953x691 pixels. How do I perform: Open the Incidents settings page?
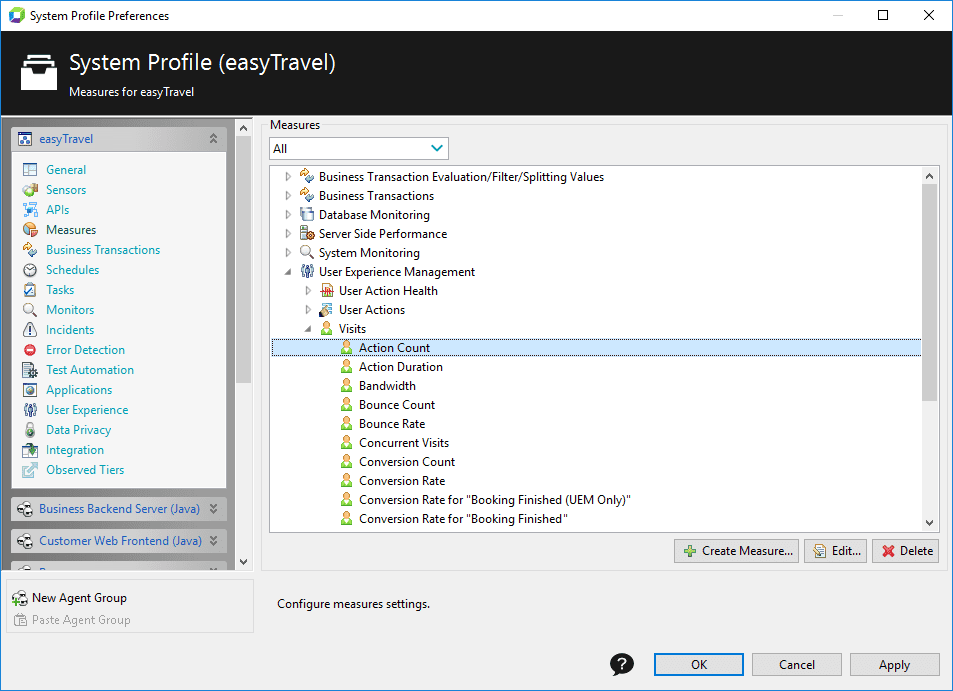70,330
